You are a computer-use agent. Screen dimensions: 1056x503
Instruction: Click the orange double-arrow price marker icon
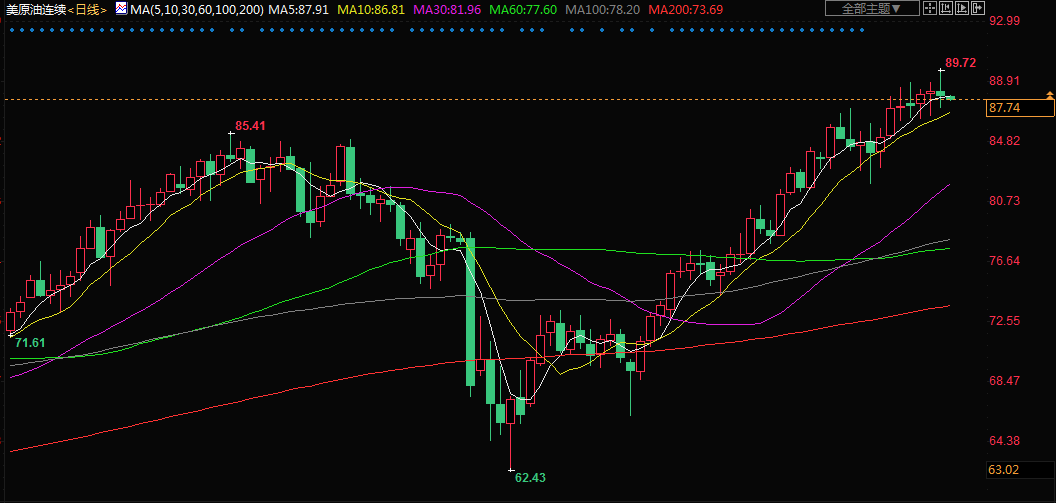[1049, 95]
